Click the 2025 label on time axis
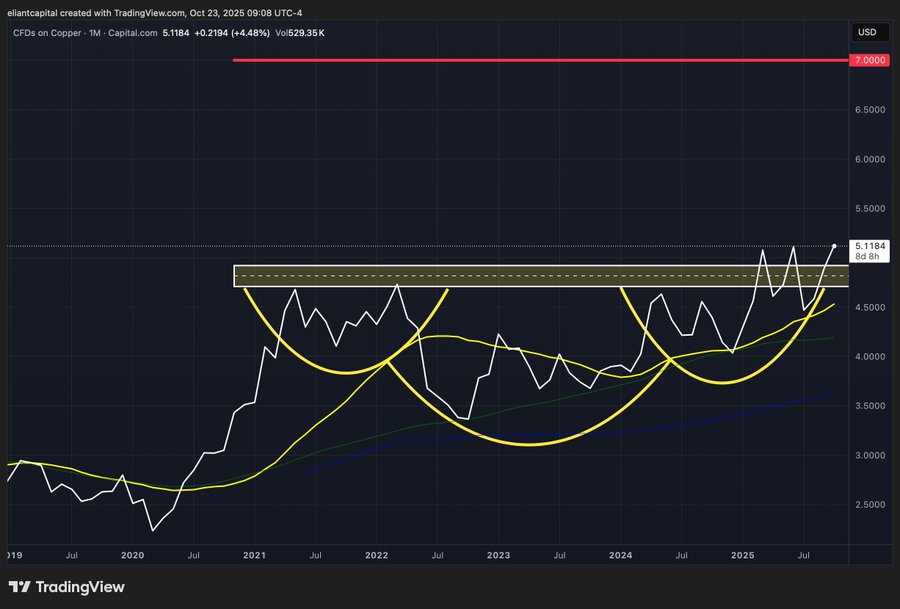 (x=742, y=553)
